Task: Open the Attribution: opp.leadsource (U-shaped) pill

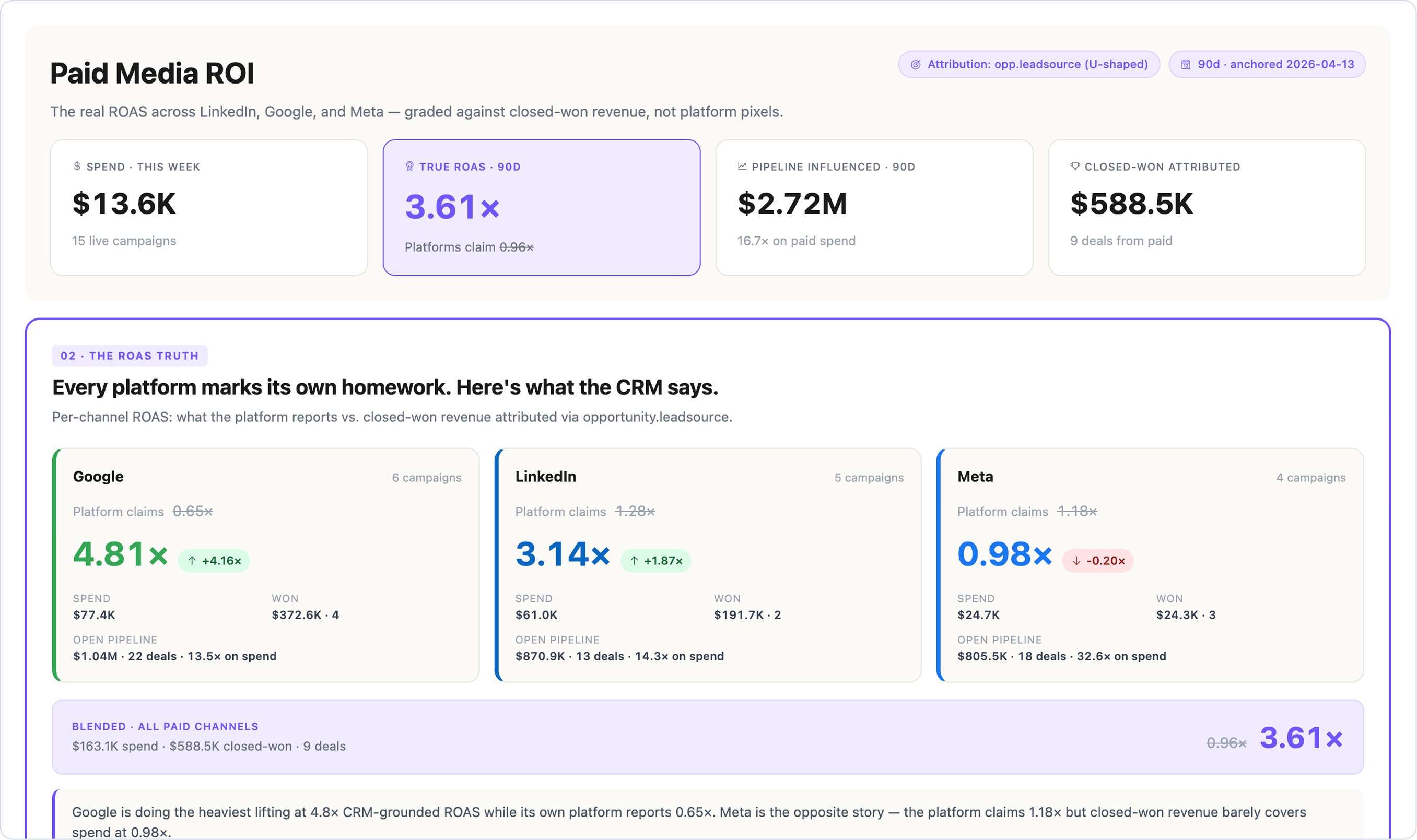Action: pos(1028,65)
